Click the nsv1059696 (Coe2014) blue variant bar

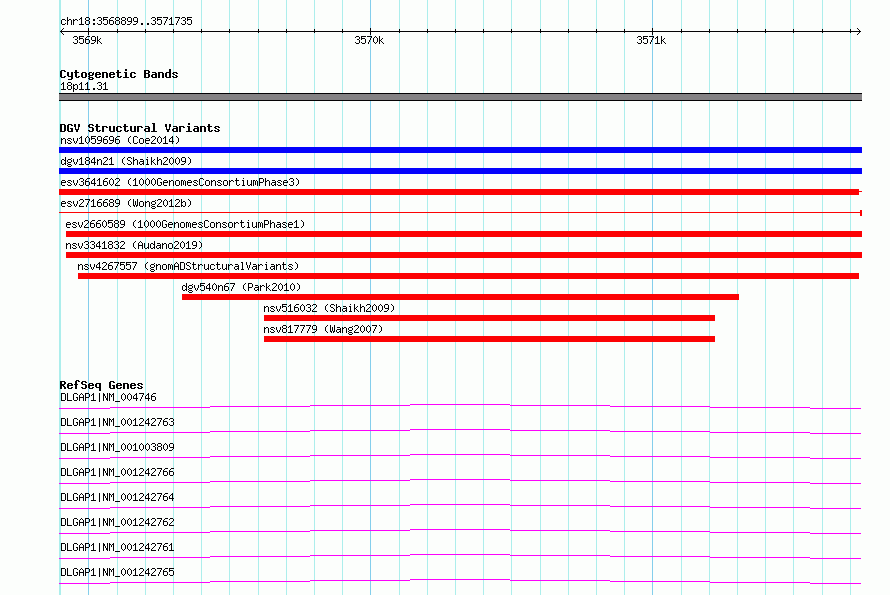point(460,150)
